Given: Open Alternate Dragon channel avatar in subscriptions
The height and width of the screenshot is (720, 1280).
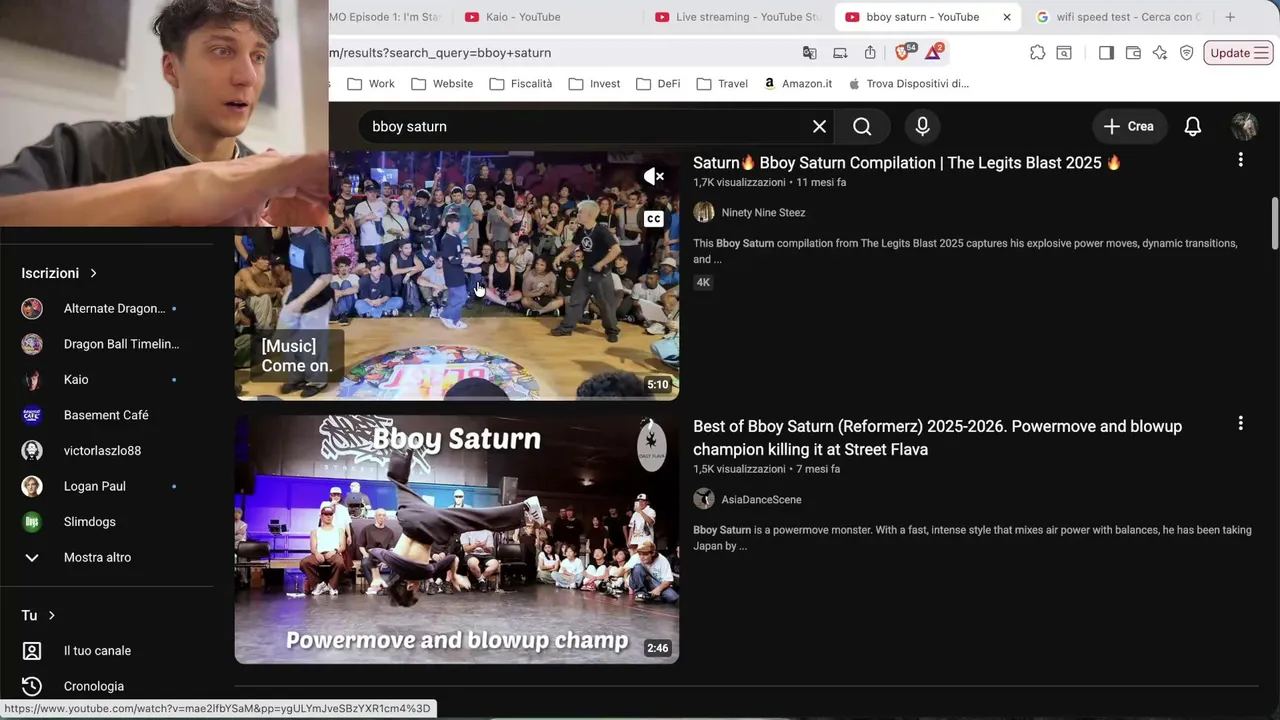Looking at the screenshot, I should coord(32,308).
